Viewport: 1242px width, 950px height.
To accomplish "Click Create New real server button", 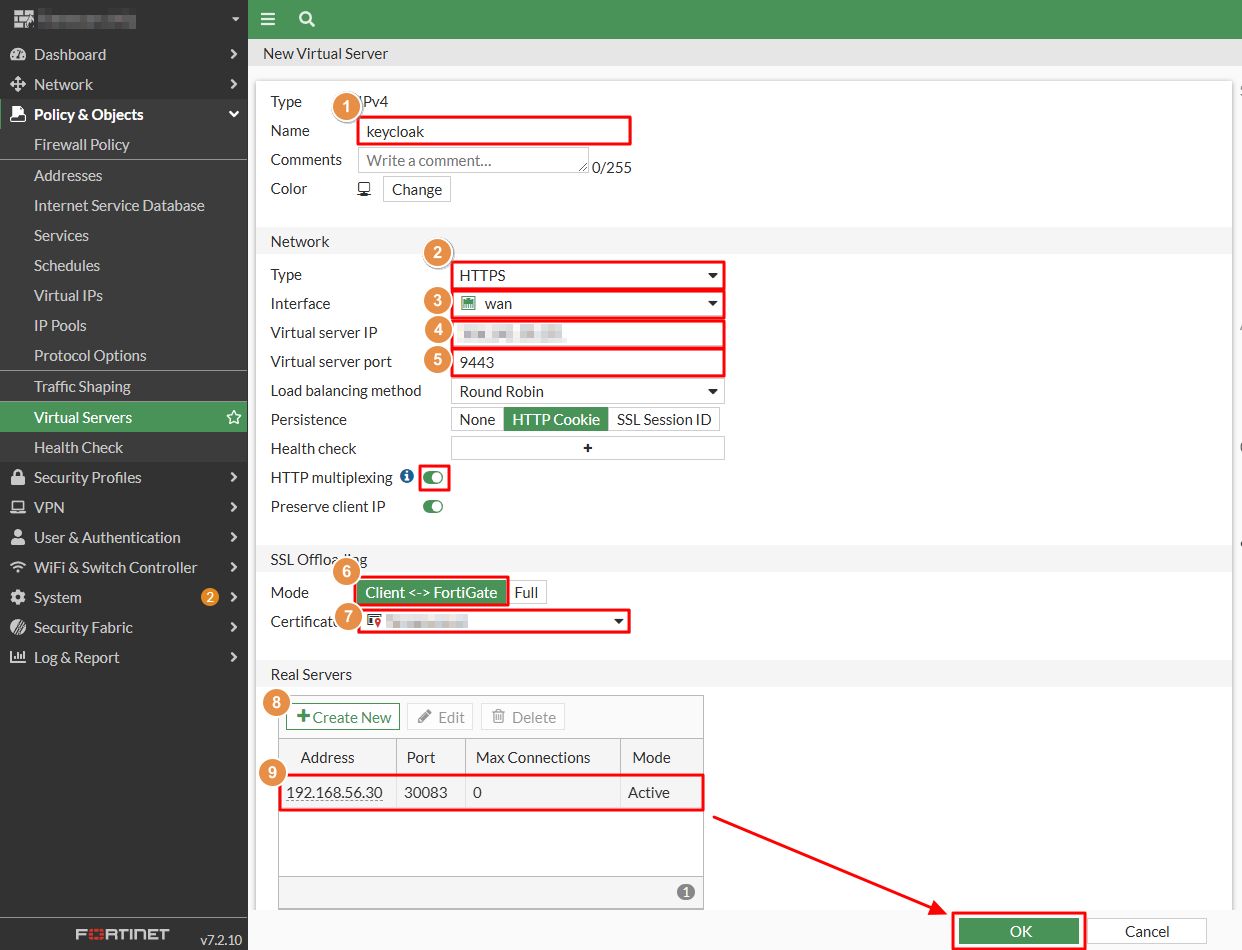I will click(343, 717).
